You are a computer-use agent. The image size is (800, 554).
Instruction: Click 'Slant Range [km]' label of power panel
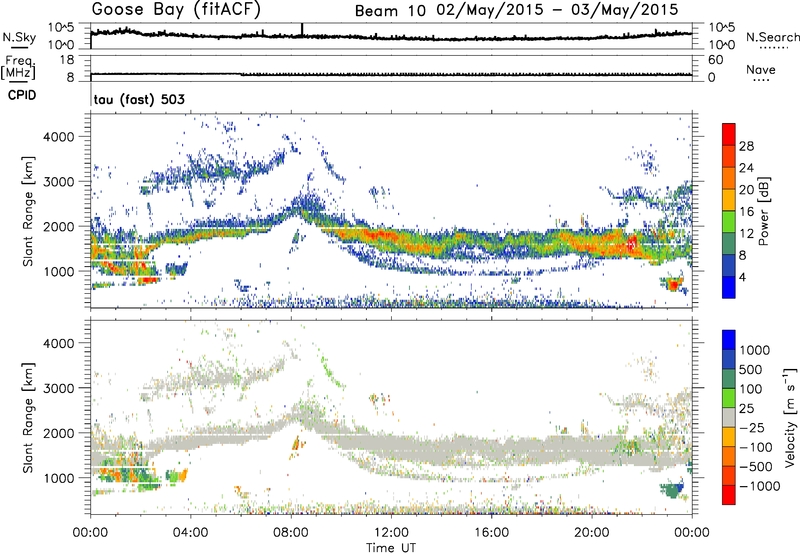pos(28,211)
